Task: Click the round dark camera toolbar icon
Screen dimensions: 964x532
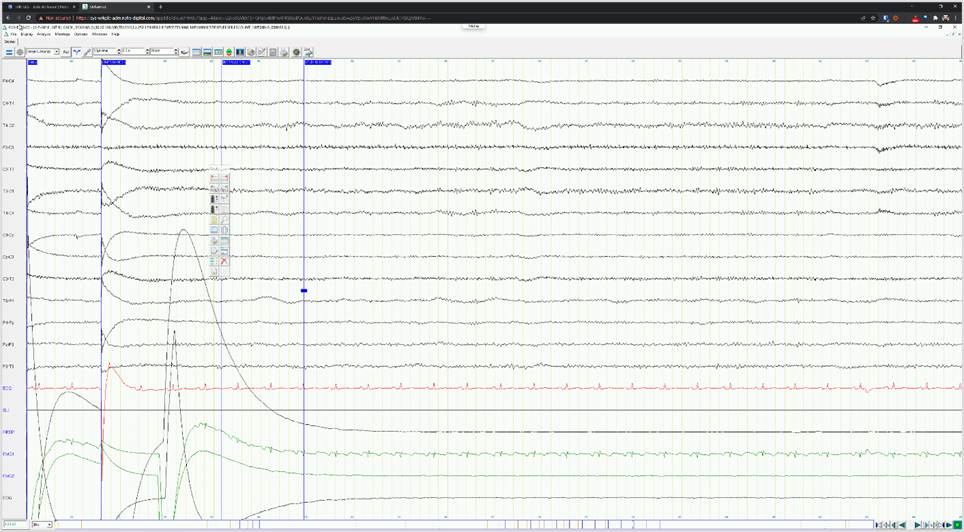Action: click(296, 52)
